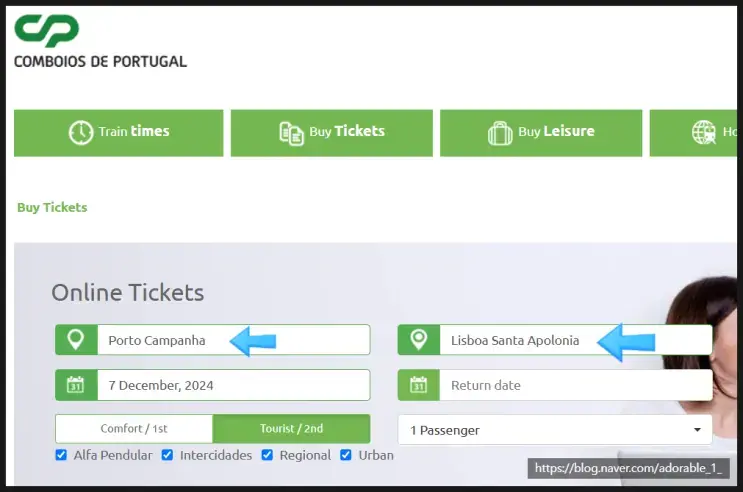Click the suitcase icon in Buy Leisure
This screenshot has width=743, height=492.
tap(500, 133)
